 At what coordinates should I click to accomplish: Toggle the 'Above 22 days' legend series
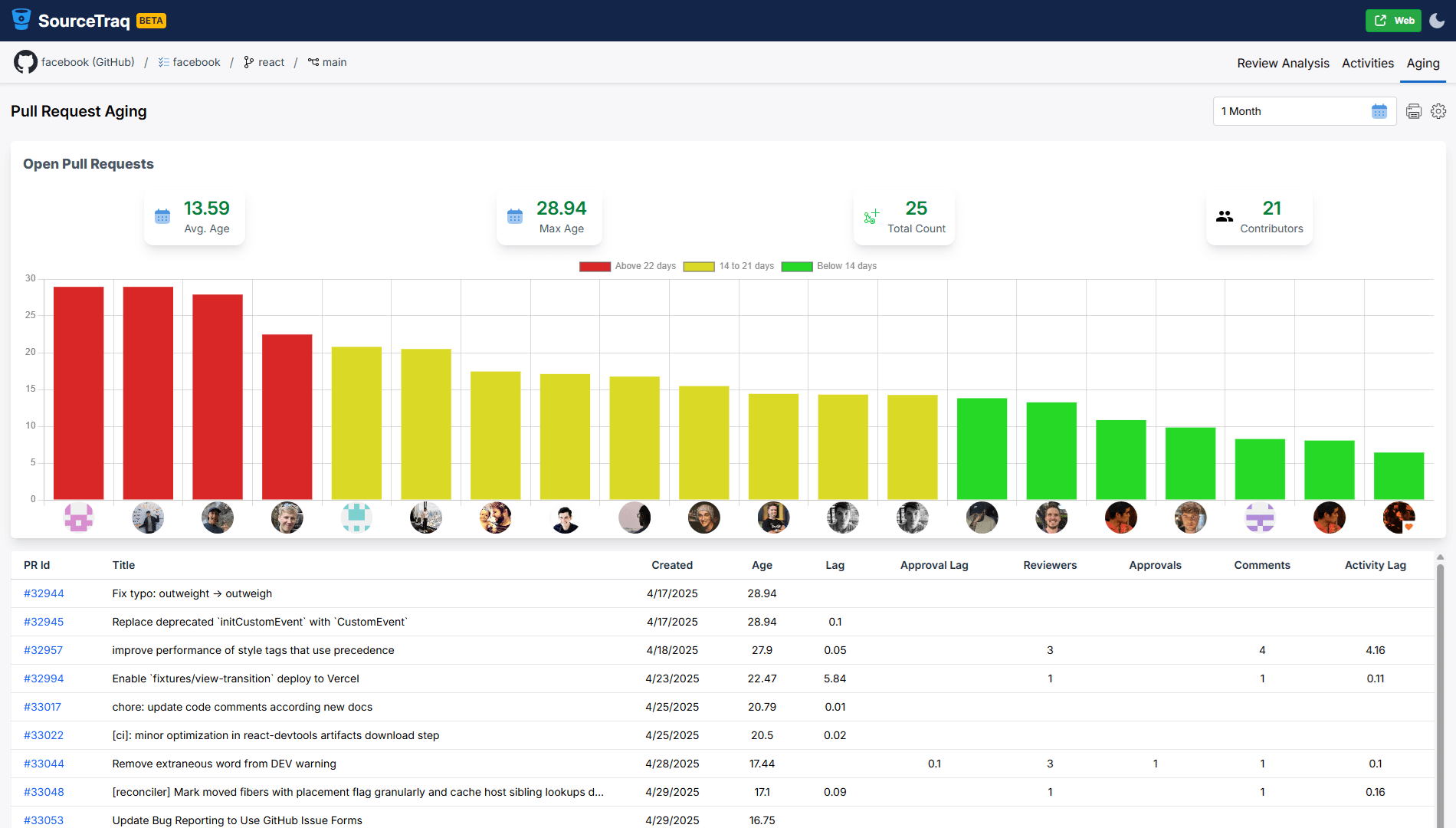628,266
